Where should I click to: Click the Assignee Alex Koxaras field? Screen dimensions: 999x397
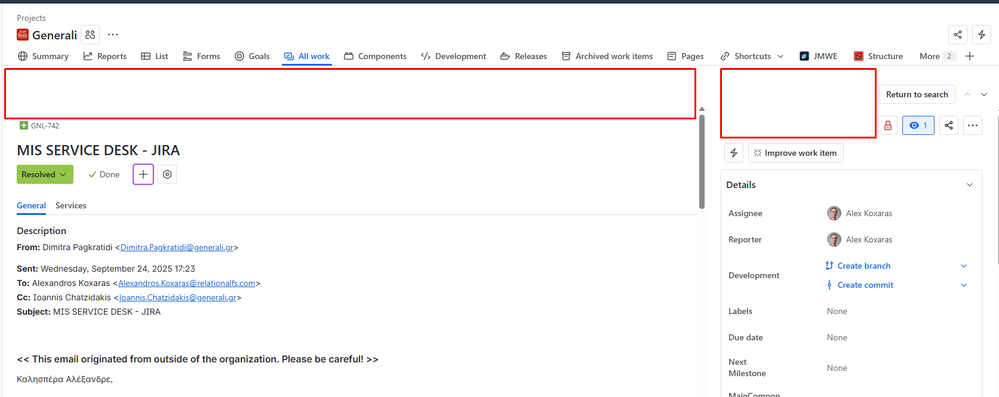pyautogui.click(x=859, y=213)
